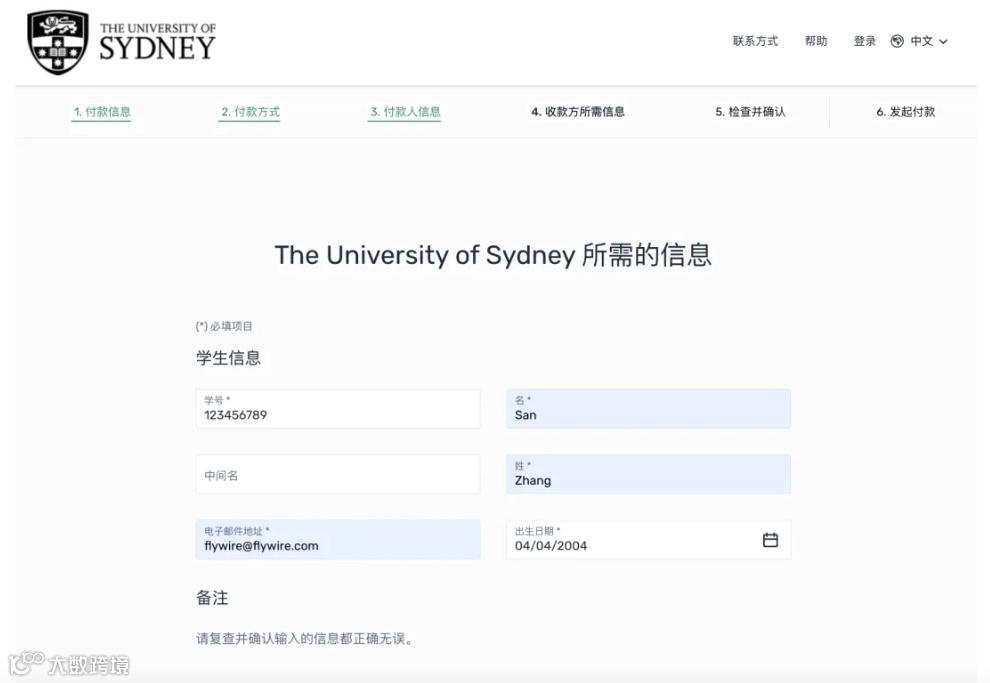Go to step 1. 付款信息

tap(102, 112)
